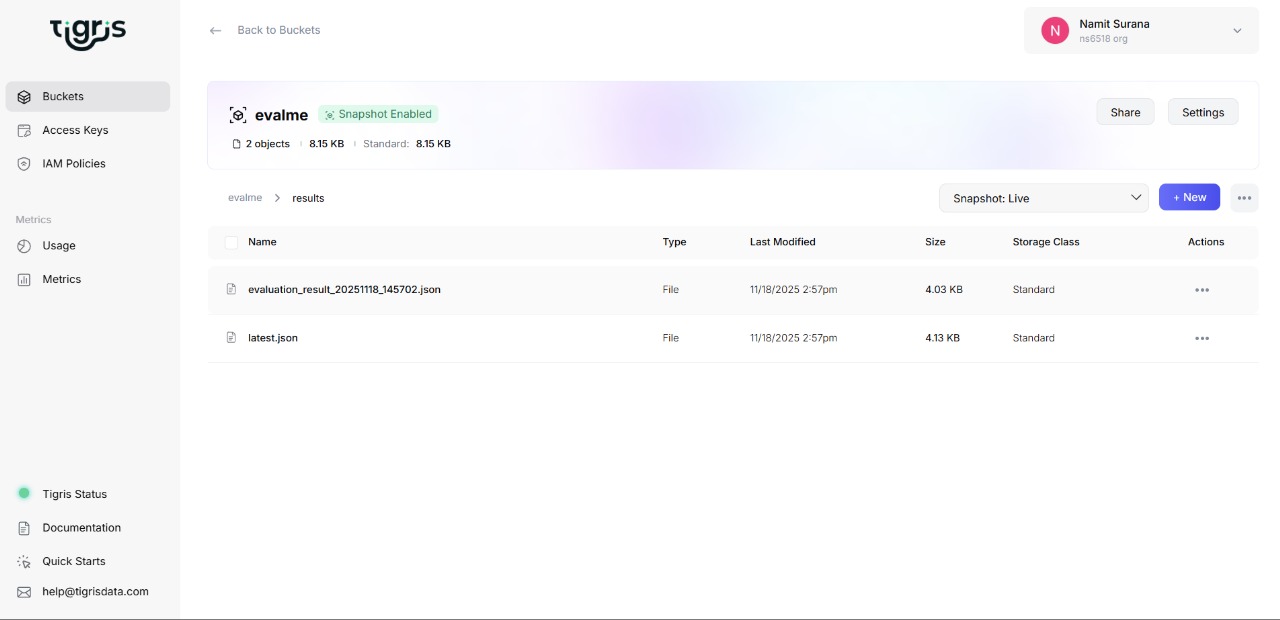Screen dimensions: 1280x620
Task: Click the Storage Class column header
Action: pos(1046,242)
